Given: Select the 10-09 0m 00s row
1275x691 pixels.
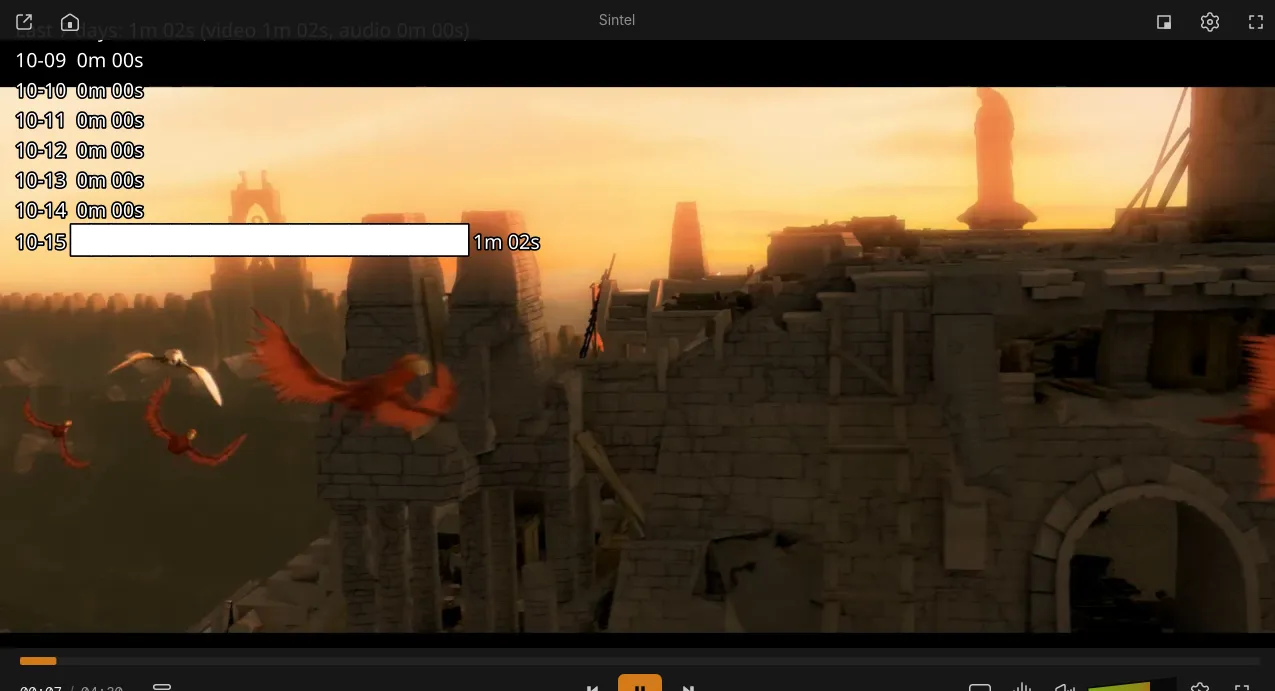Looking at the screenshot, I should [x=80, y=61].
